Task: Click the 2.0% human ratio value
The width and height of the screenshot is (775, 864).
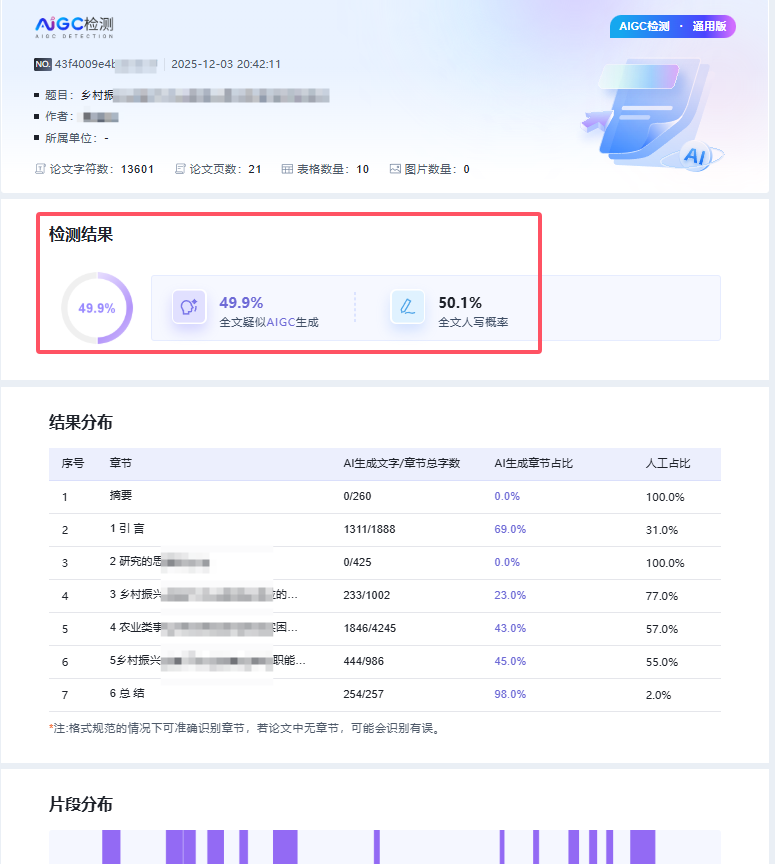Action: (x=659, y=695)
